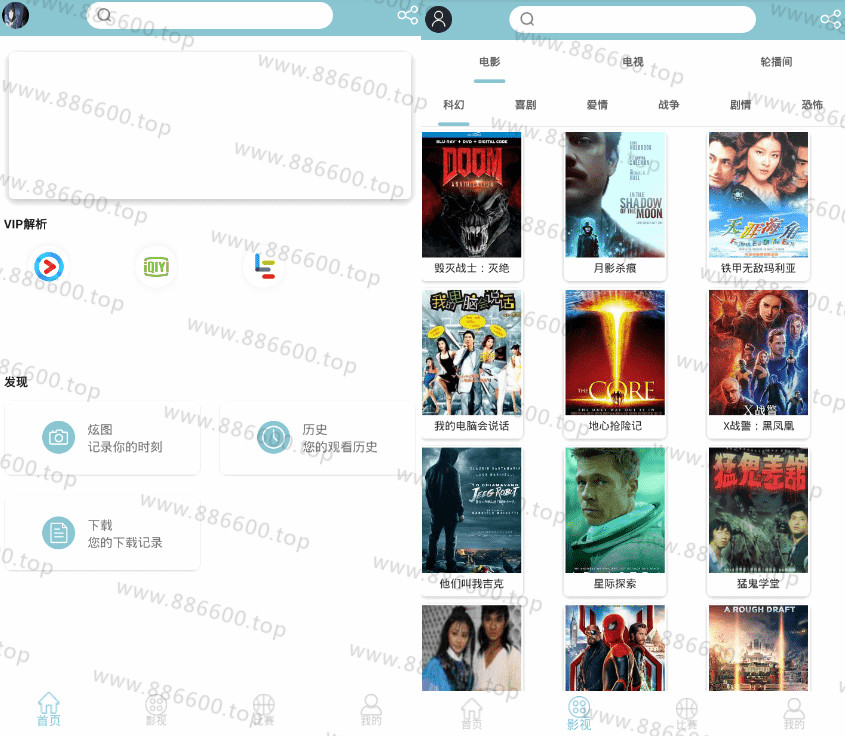Click the 星际探索 title text
This screenshot has height=736, width=845.
[x=615, y=584]
